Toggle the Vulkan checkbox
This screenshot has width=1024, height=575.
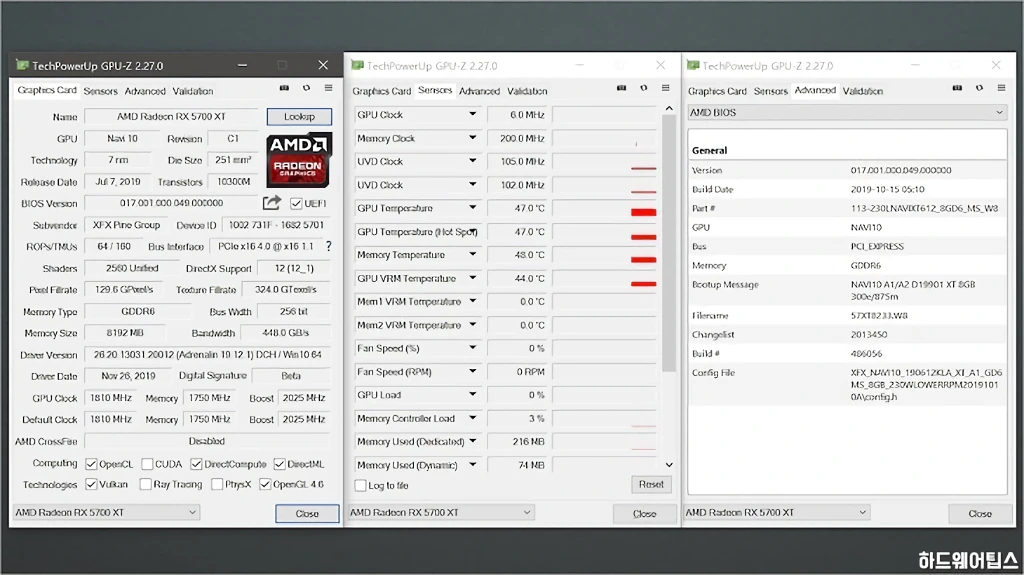coord(91,484)
